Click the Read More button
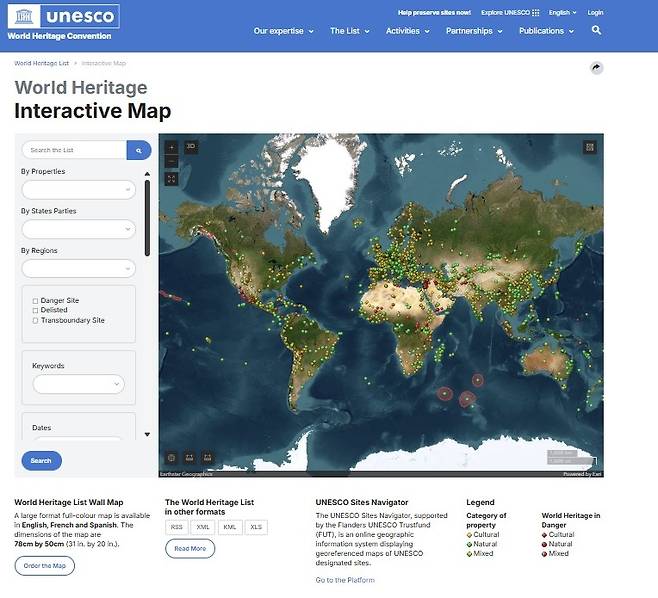The image size is (658, 598). (x=190, y=548)
